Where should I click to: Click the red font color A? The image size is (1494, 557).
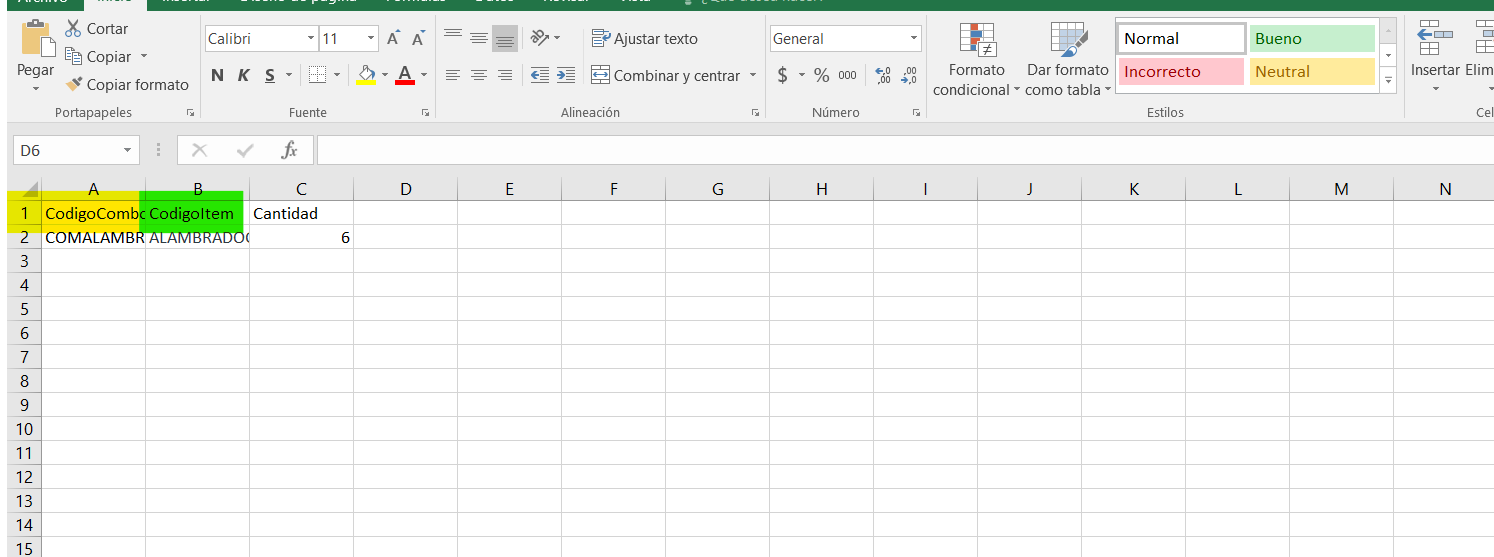[x=405, y=75]
